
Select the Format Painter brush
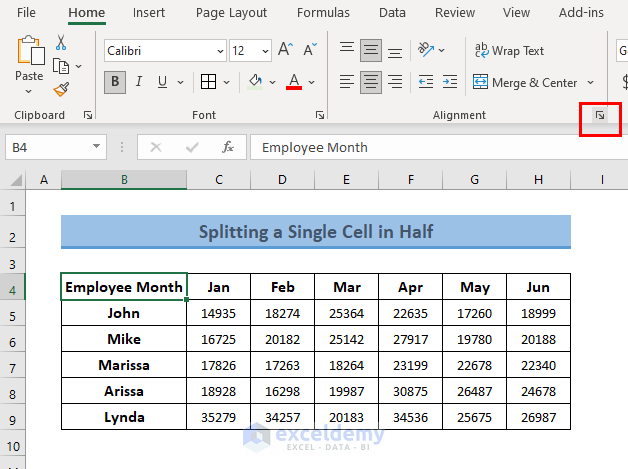tap(61, 89)
